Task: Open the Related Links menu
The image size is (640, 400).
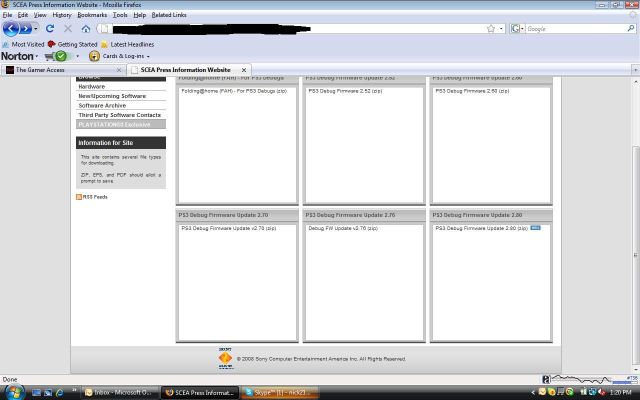Action: (x=169, y=15)
